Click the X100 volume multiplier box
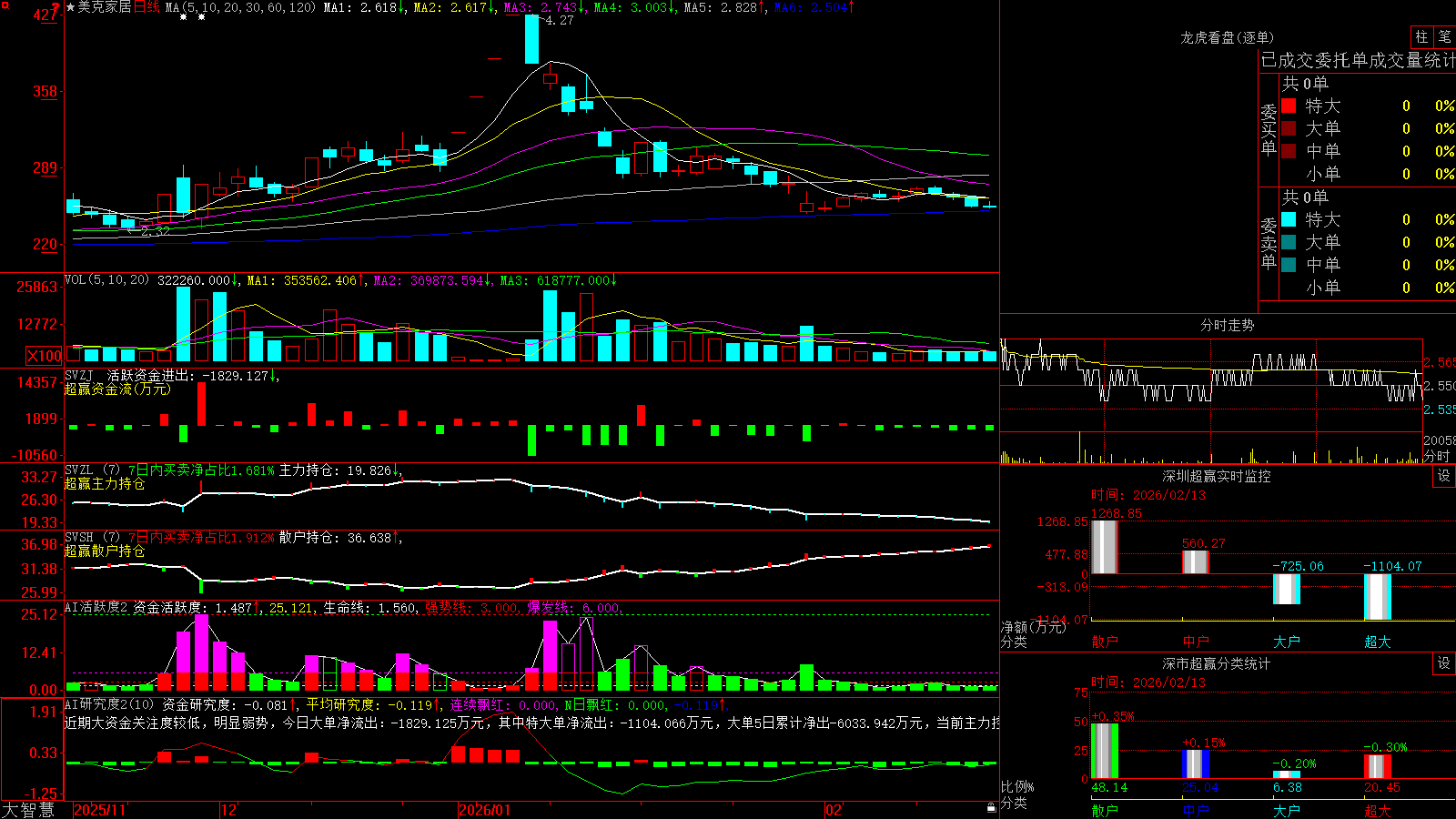Image resolution: width=1456 pixels, height=819 pixels. point(44,356)
